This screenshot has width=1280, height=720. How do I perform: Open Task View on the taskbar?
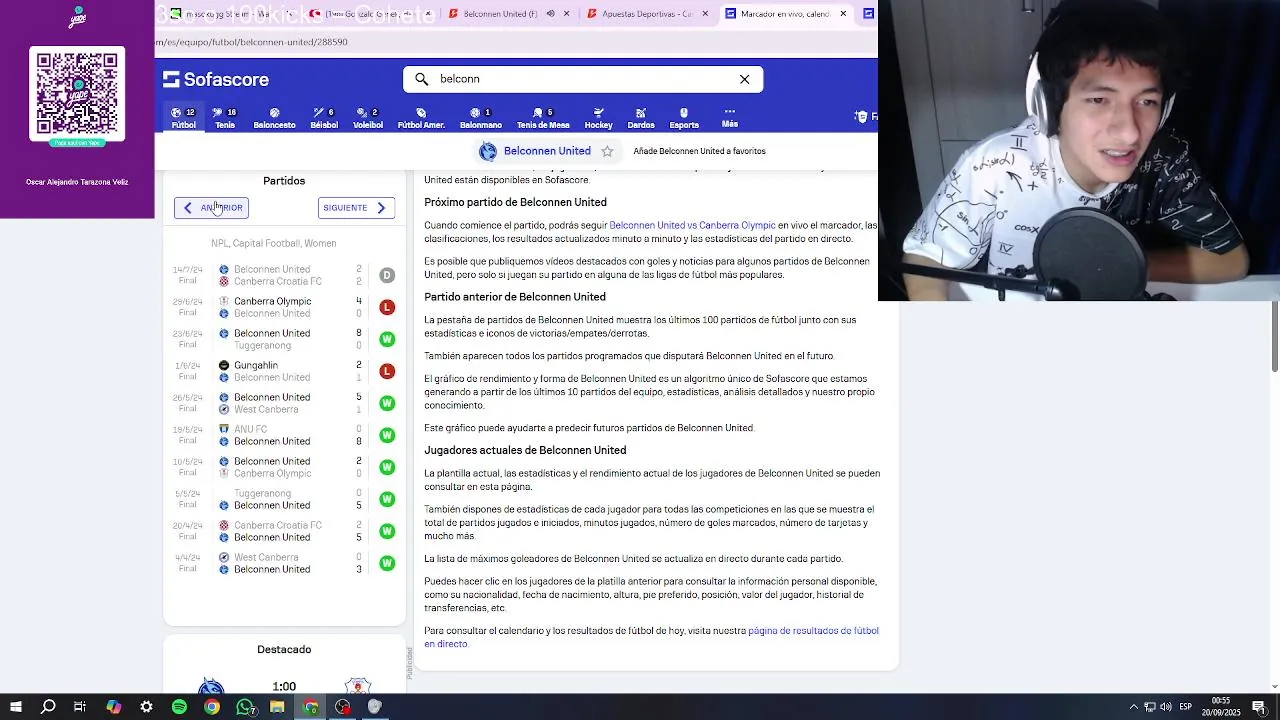point(80,707)
